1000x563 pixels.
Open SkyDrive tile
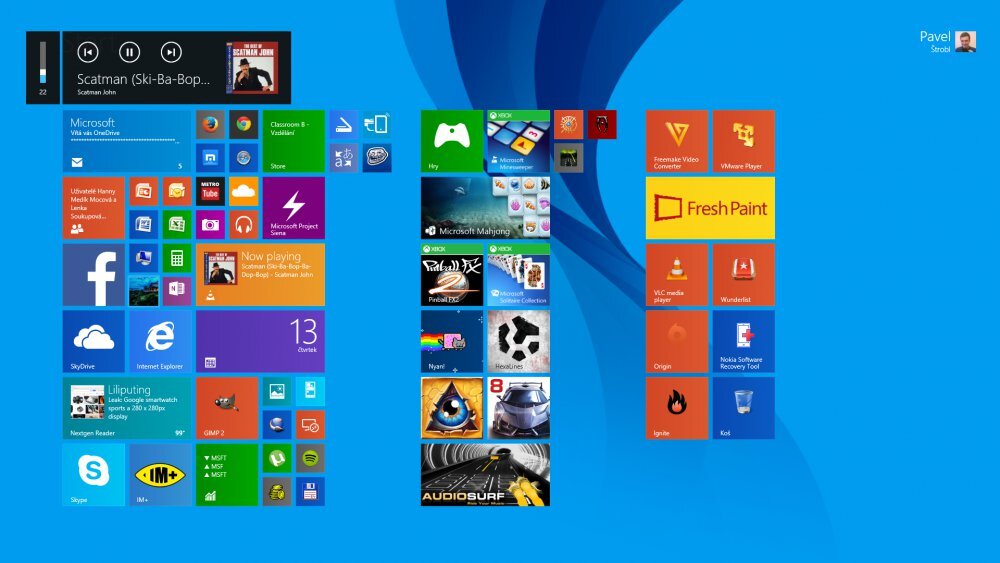tap(93, 341)
